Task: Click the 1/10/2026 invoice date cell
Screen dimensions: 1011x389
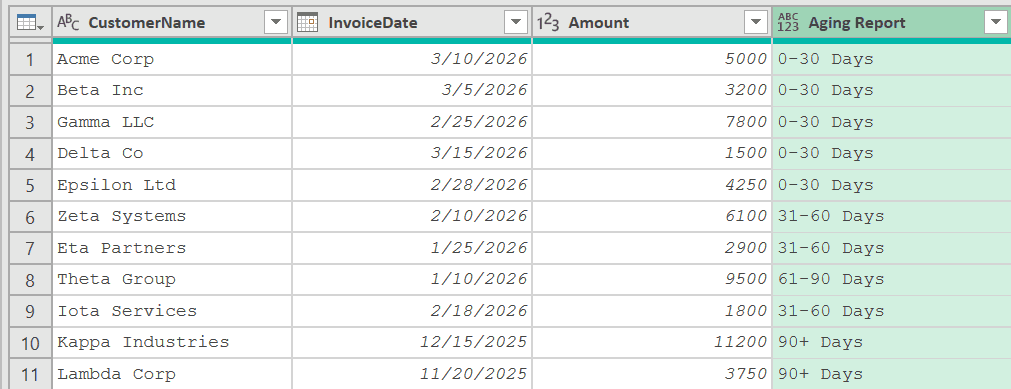Action: tap(412, 279)
